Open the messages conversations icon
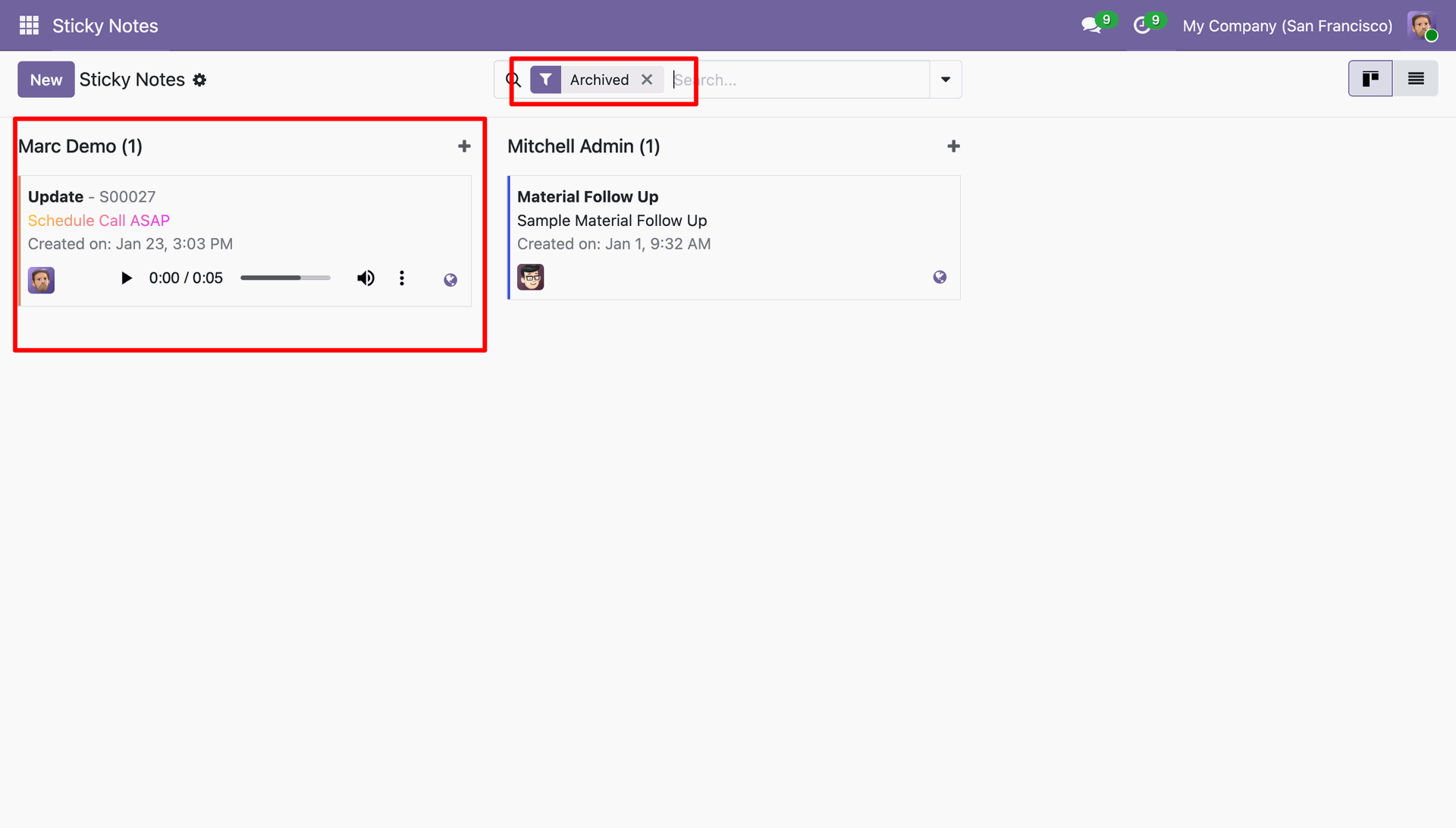Screen dimensions: 1456x828 click(x=1091, y=26)
